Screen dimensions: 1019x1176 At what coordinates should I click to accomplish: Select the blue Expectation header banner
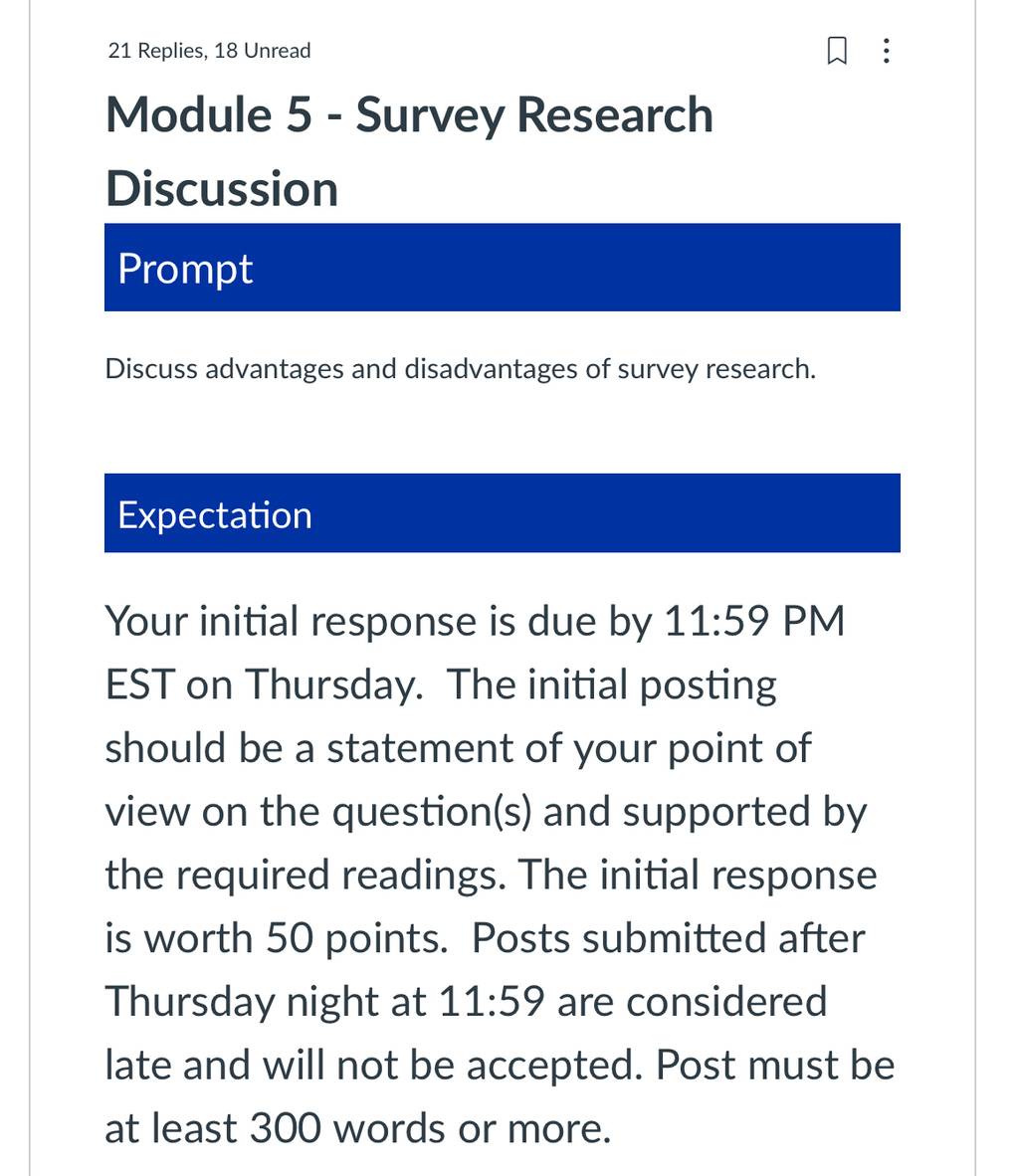coord(502,513)
